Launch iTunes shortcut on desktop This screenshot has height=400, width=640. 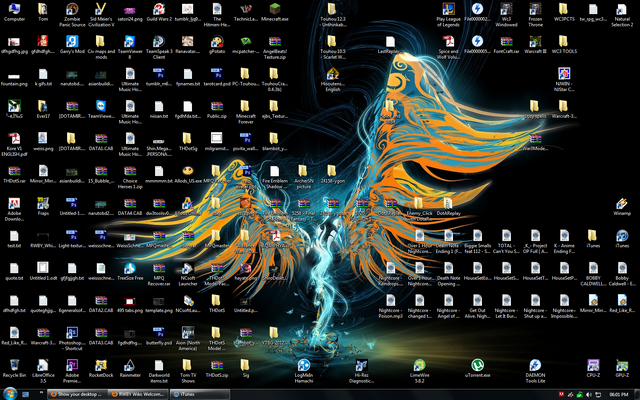tap(622, 238)
